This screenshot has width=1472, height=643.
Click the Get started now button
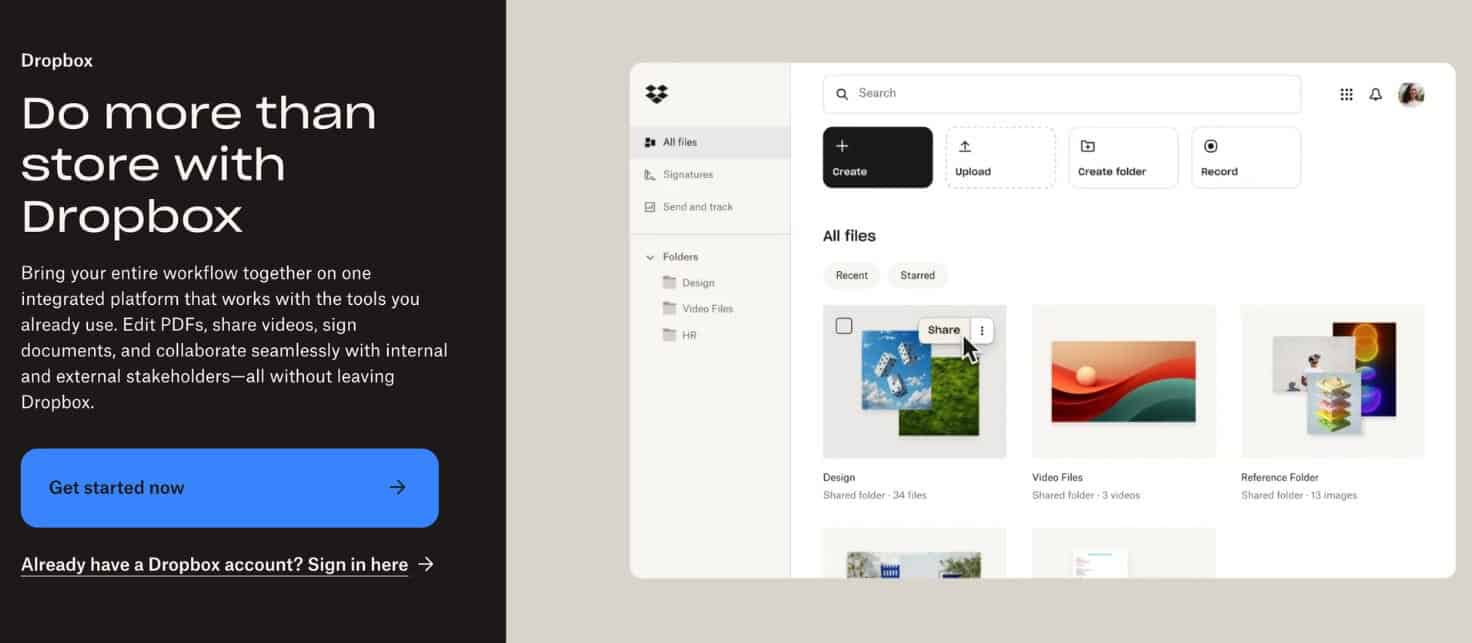(x=229, y=487)
